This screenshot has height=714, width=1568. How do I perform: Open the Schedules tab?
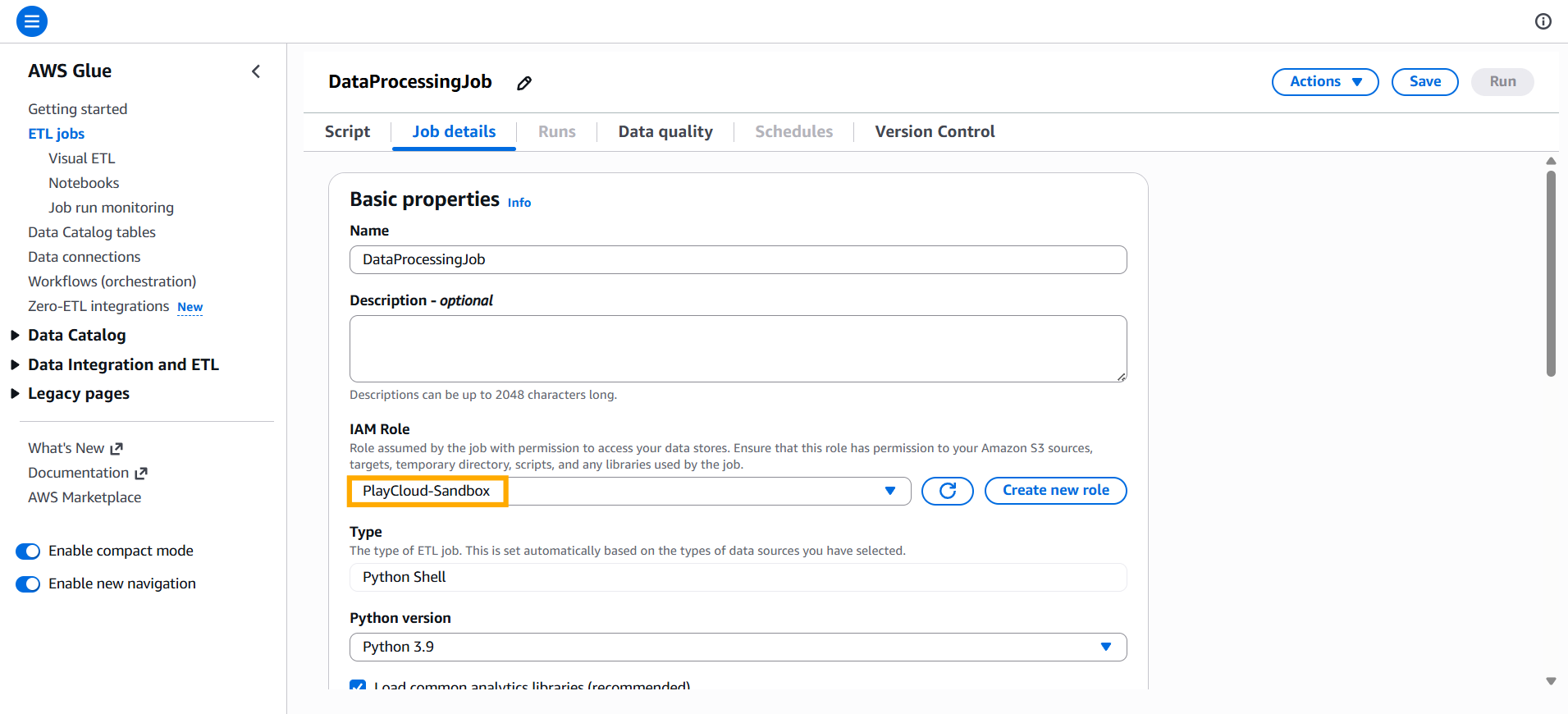793,132
